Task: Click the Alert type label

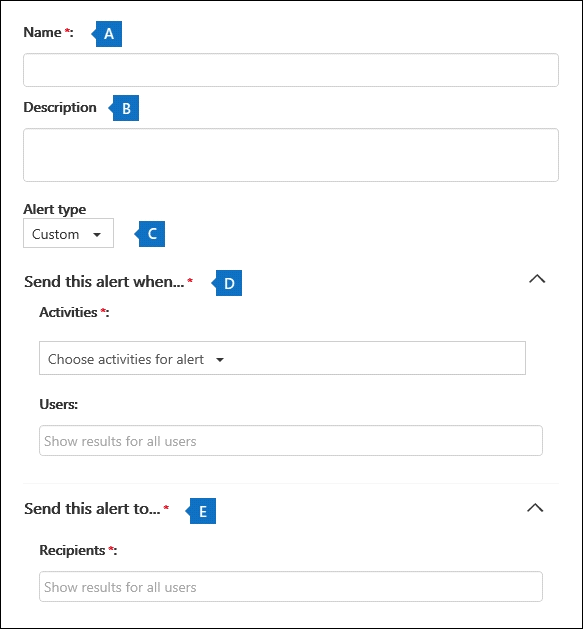Action: [x=55, y=209]
